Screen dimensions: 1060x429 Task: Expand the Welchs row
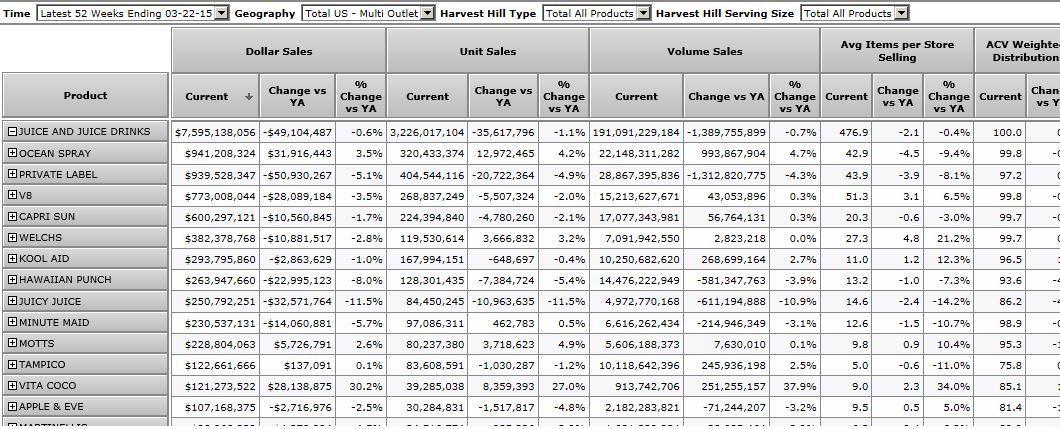pyautogui.click(x=12, y=238)
